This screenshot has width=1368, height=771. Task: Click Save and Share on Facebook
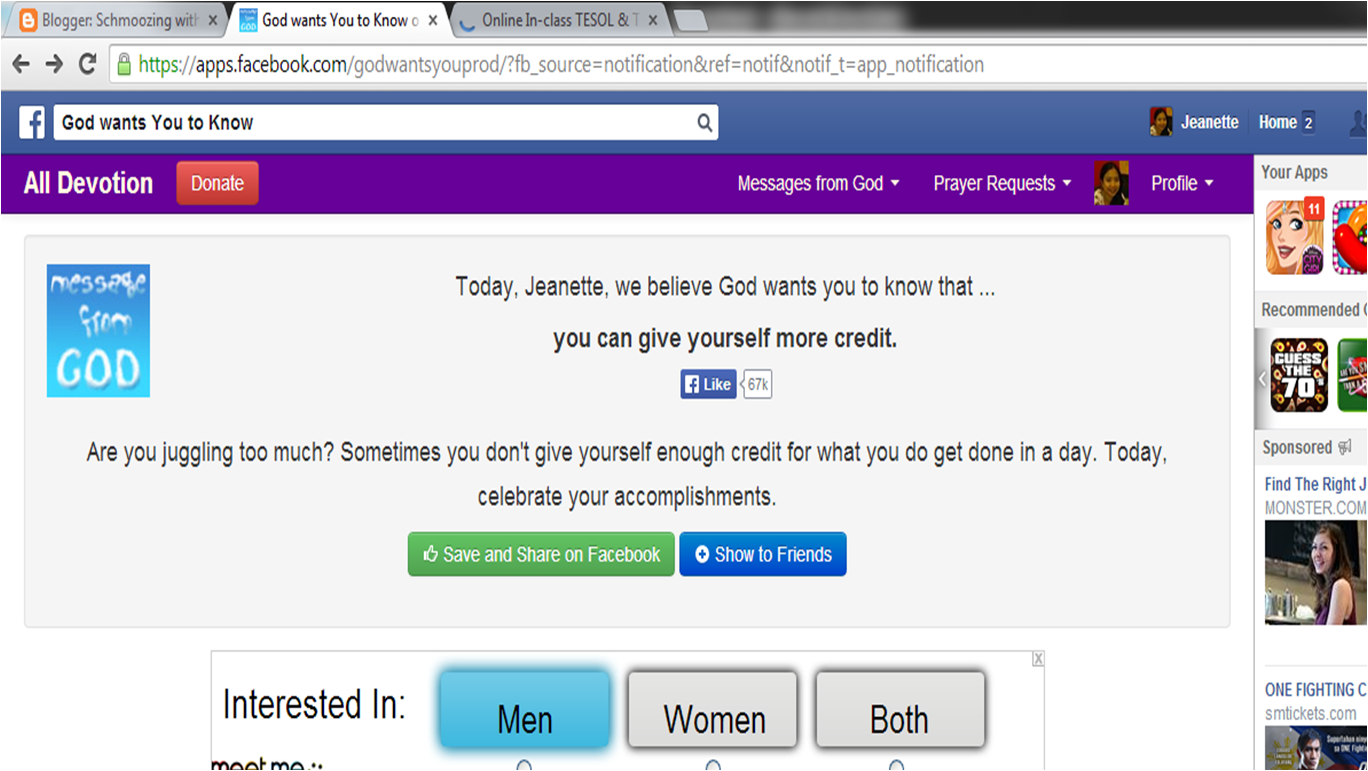pos(541,554)
